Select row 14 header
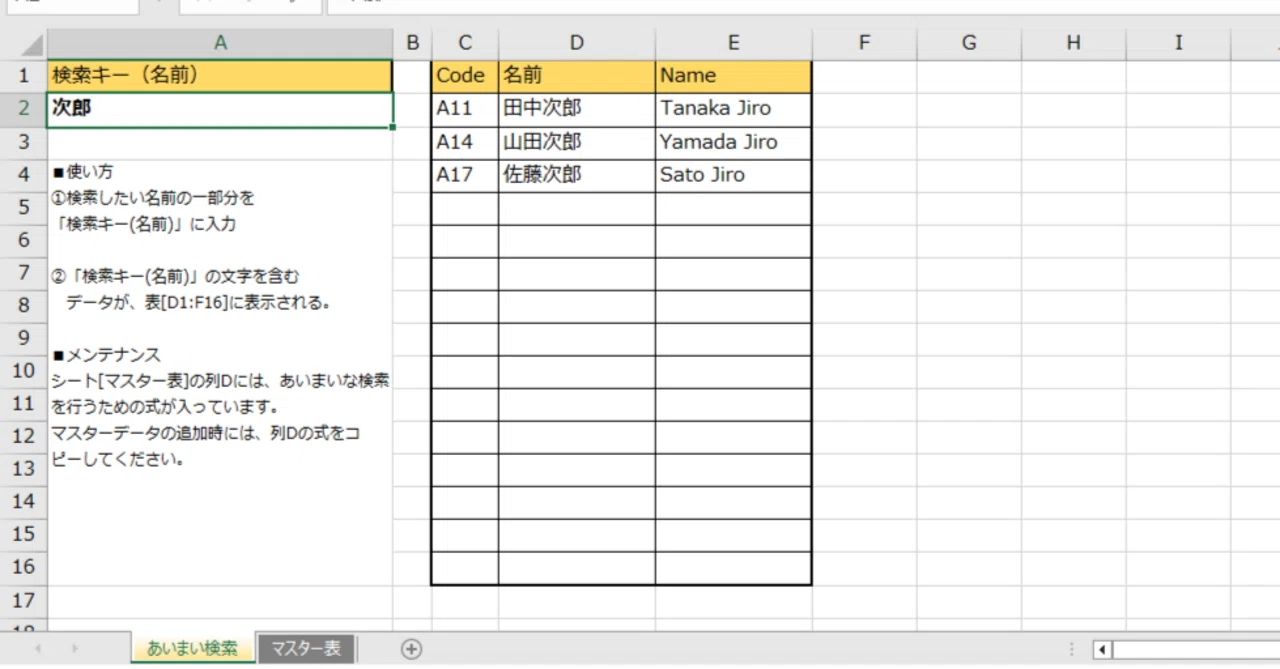1280x669 pixels. [x=23, y=502]
